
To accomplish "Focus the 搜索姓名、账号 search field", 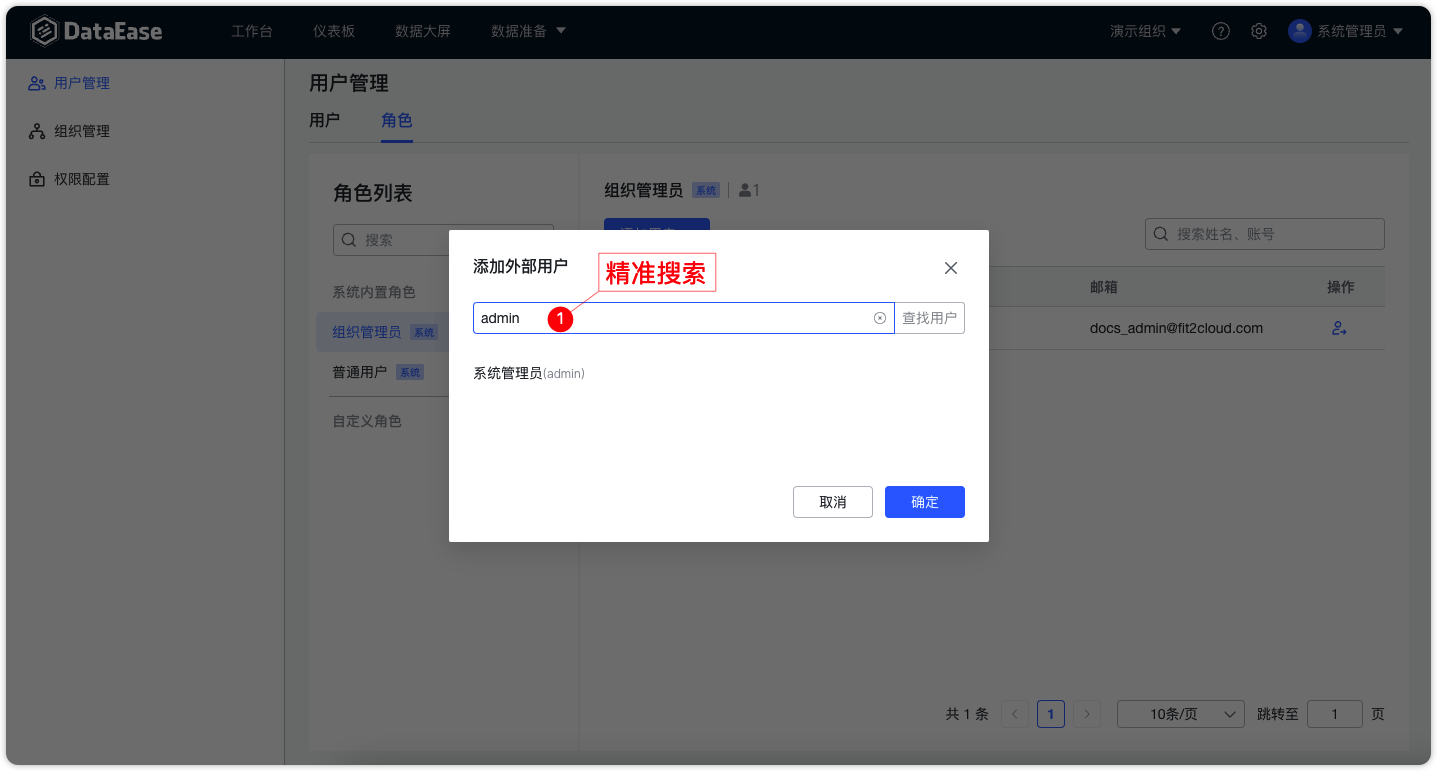I will click(1265, 234).
